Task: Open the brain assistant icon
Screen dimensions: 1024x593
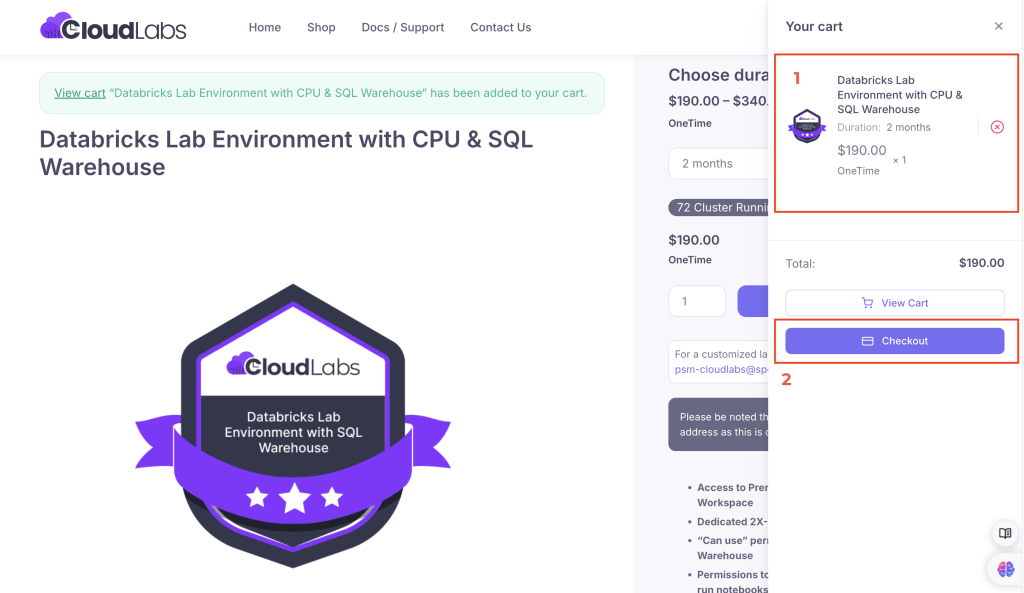Action: click(1005, 569)
